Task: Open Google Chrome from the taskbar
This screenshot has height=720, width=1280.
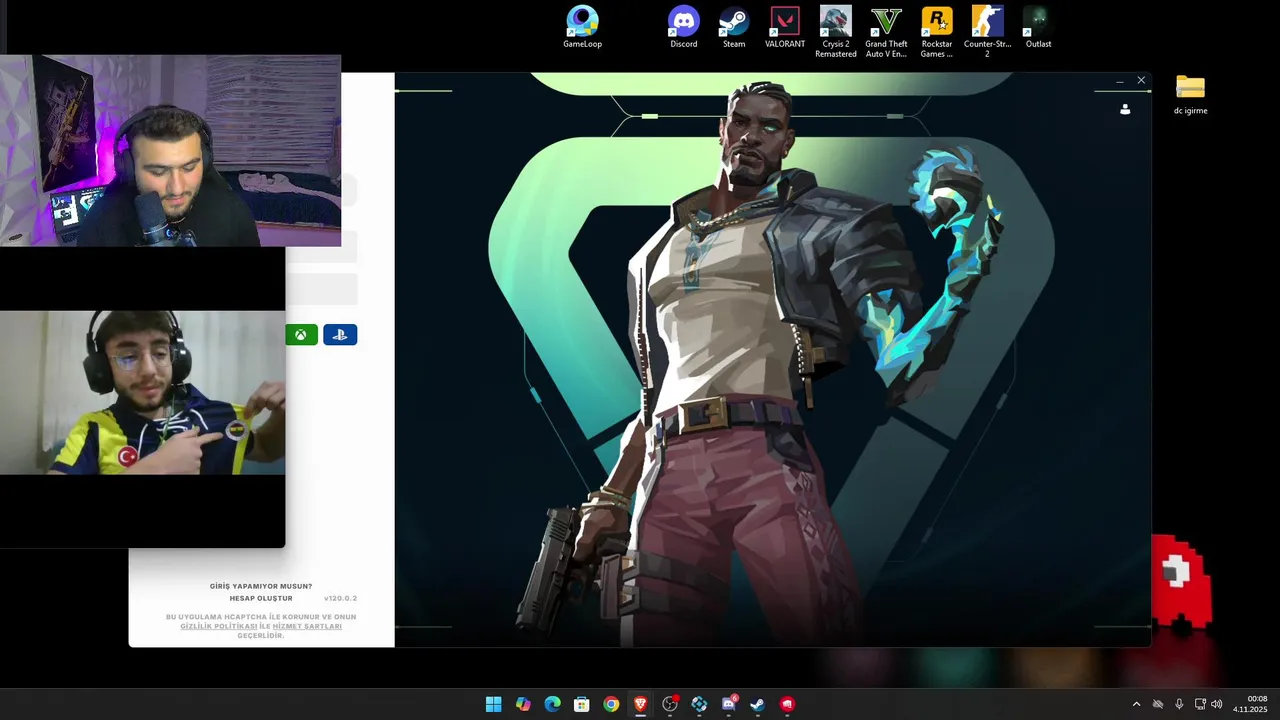Action: click(x=611, y=704)
